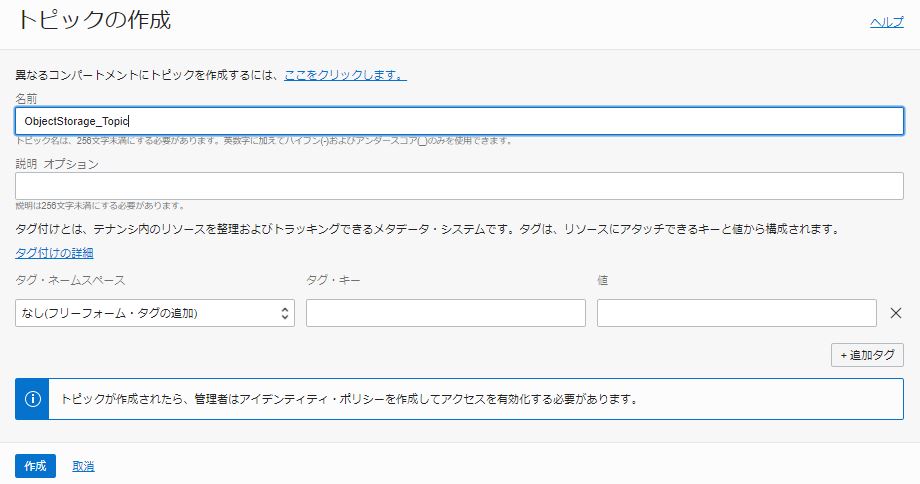Screen dimensions: 920x484
Task: Click the ヘルプ help link
Action: coord(887,22)
